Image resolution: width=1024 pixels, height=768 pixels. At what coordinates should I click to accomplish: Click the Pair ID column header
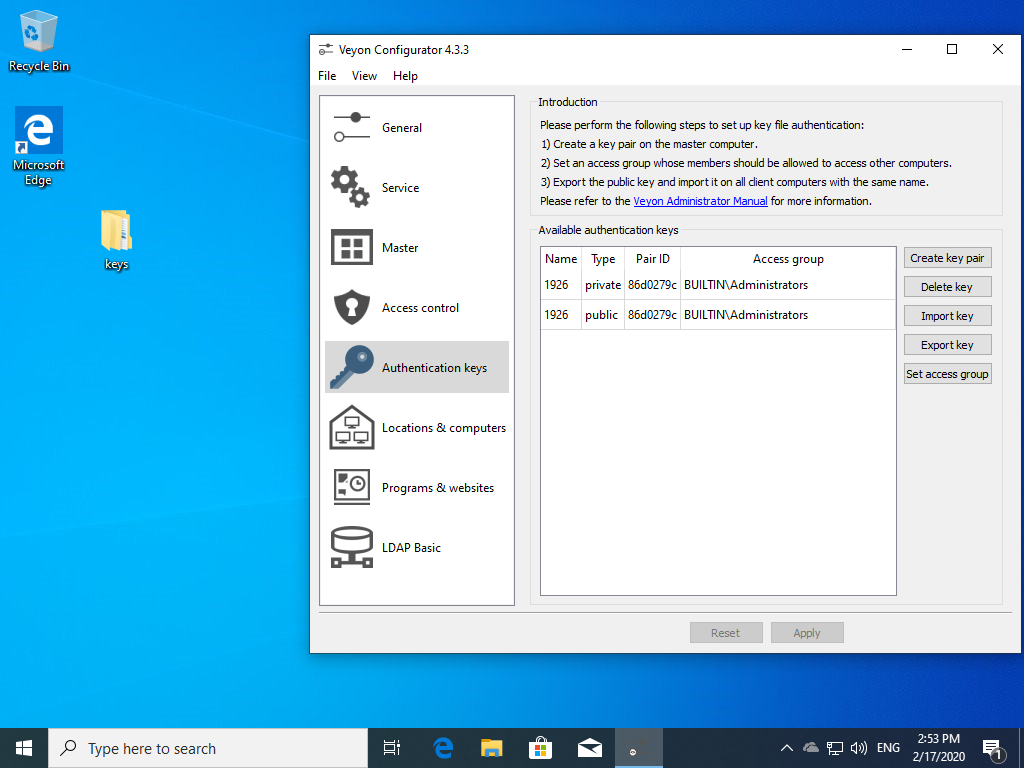tap(652, 259)
